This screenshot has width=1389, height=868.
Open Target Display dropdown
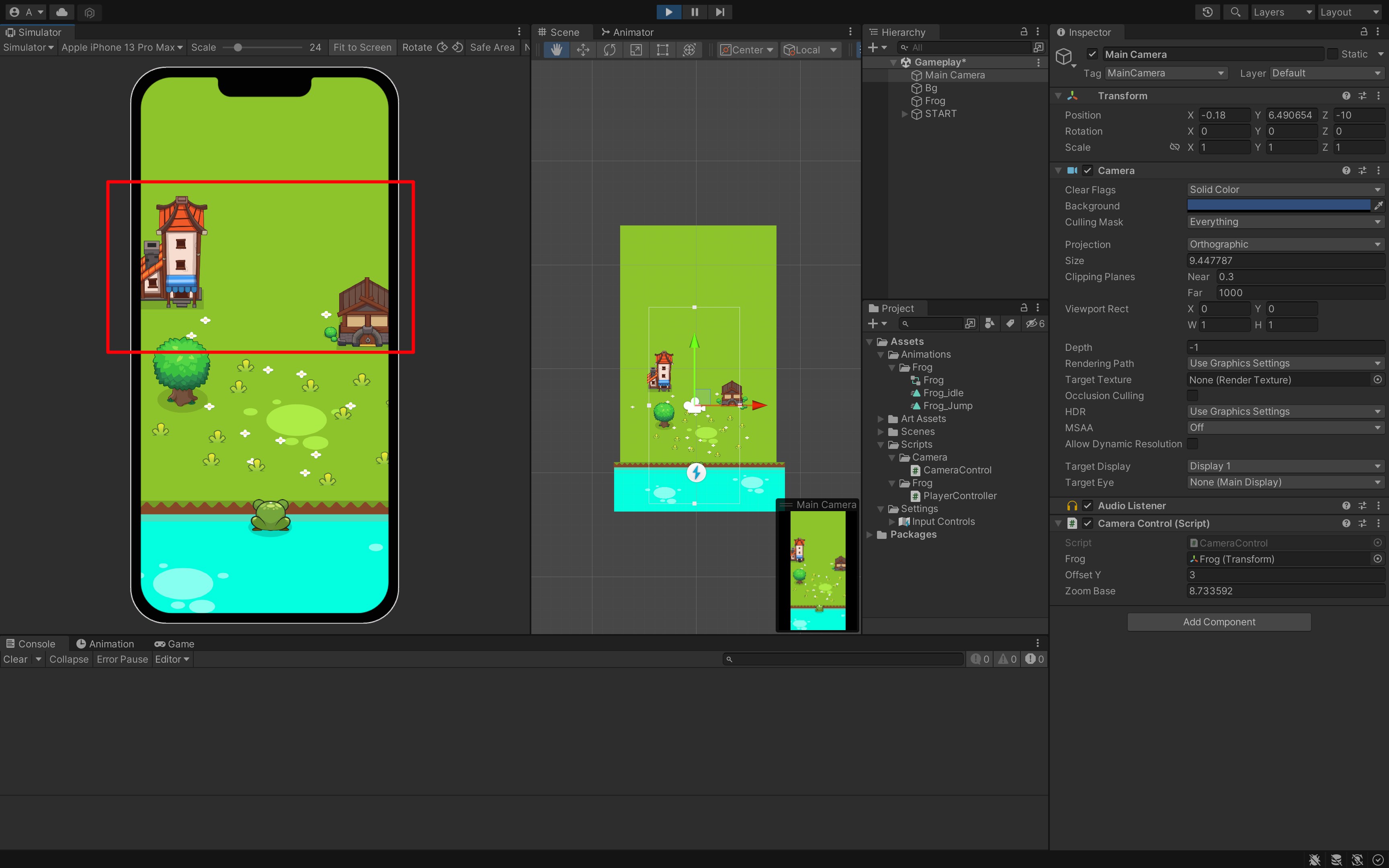1286,466
